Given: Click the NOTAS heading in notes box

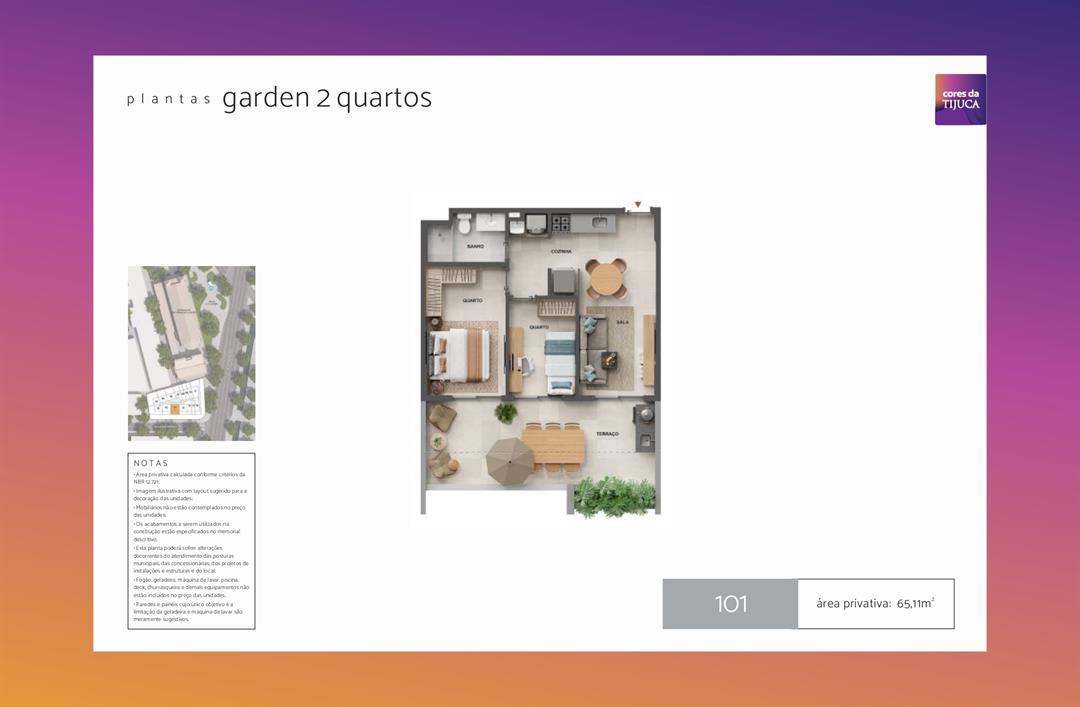Looking at the screenshot, I should tap(151, 464).
